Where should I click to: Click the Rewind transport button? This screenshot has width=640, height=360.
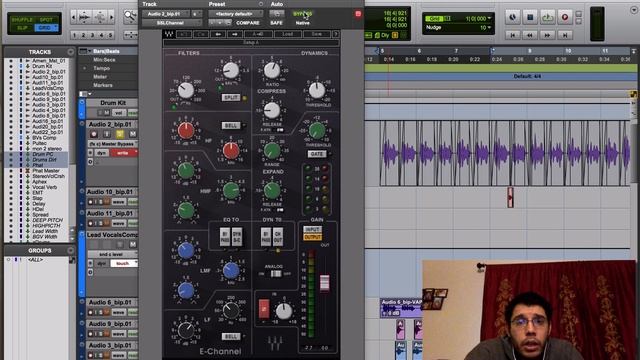point(530,36)
